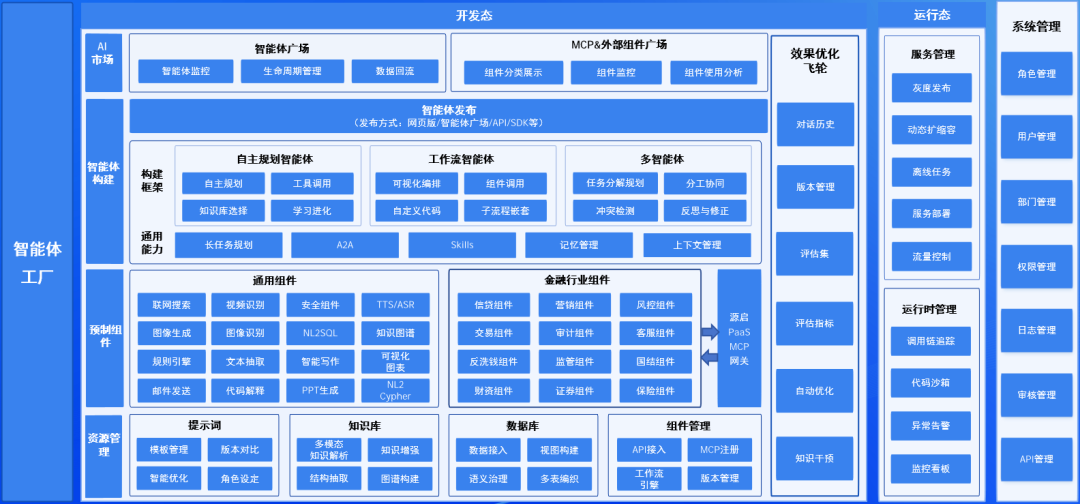Open the 知识图谱 component
The height and width of the screenshot is (504, 1080).
click(395, 333)
